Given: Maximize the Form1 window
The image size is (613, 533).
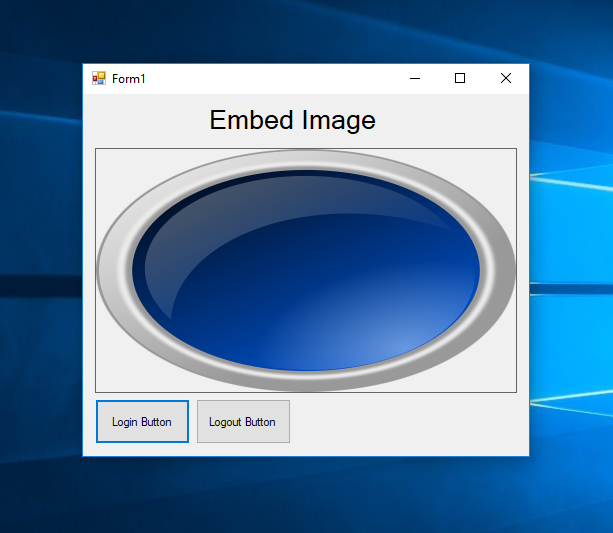Looking at the screenshot, I should (460, 79).
